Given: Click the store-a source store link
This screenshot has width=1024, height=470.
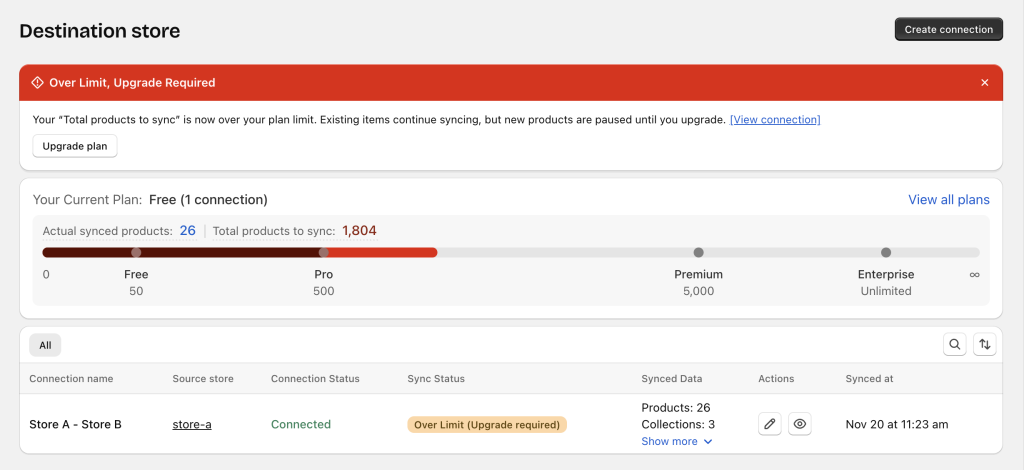Looking at the screenshot, I should (x=192, y=424).
